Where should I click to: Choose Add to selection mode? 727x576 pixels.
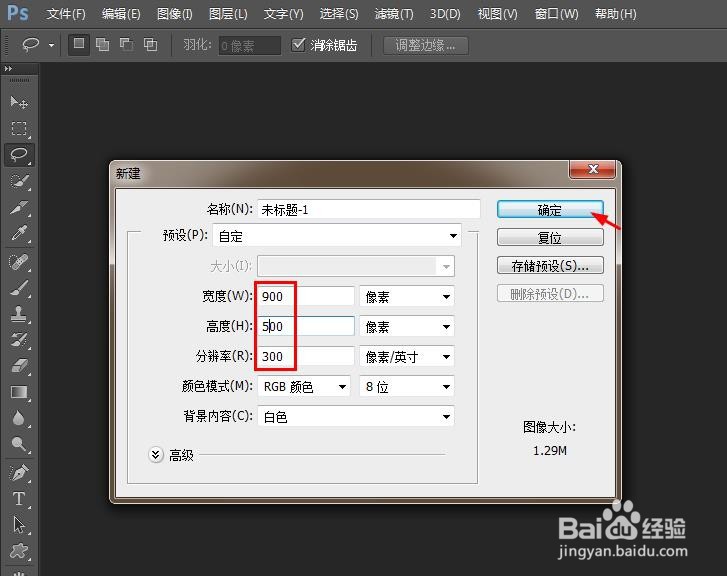(x=102, y=45)
